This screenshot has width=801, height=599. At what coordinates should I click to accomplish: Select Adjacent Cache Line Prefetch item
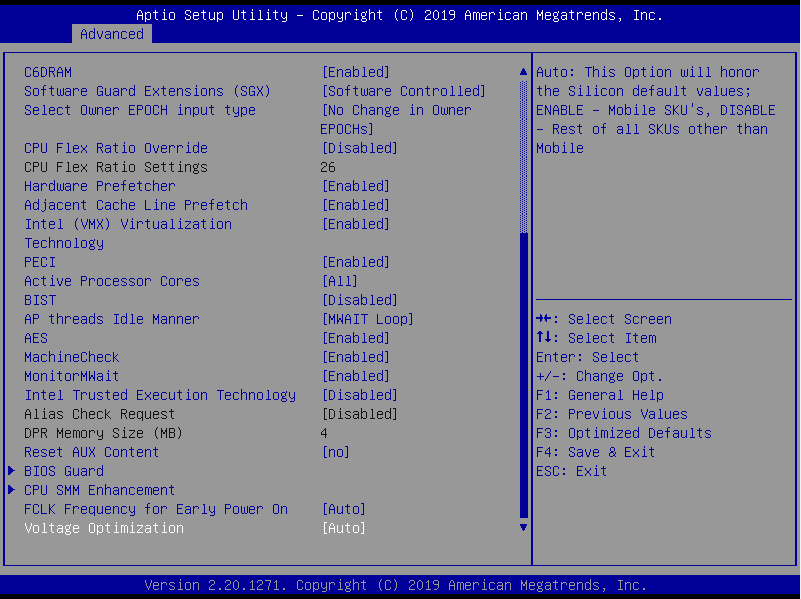[136, 205]
